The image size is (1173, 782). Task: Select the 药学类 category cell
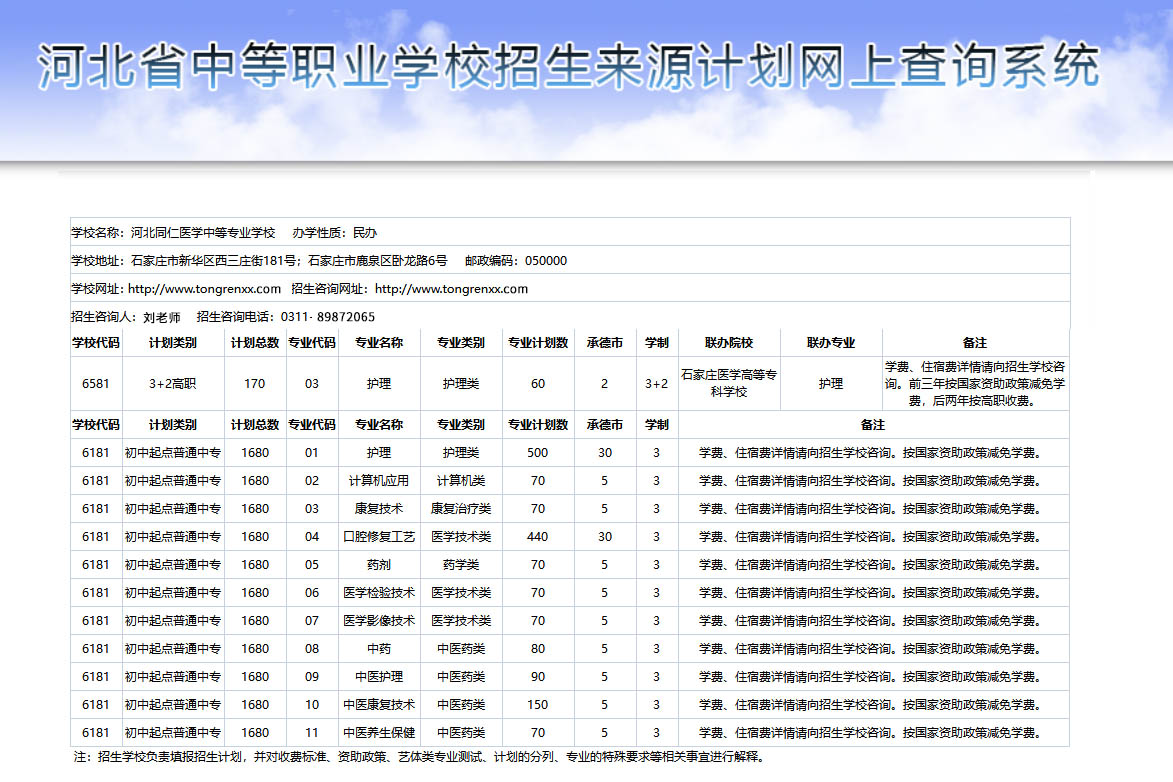461,565
